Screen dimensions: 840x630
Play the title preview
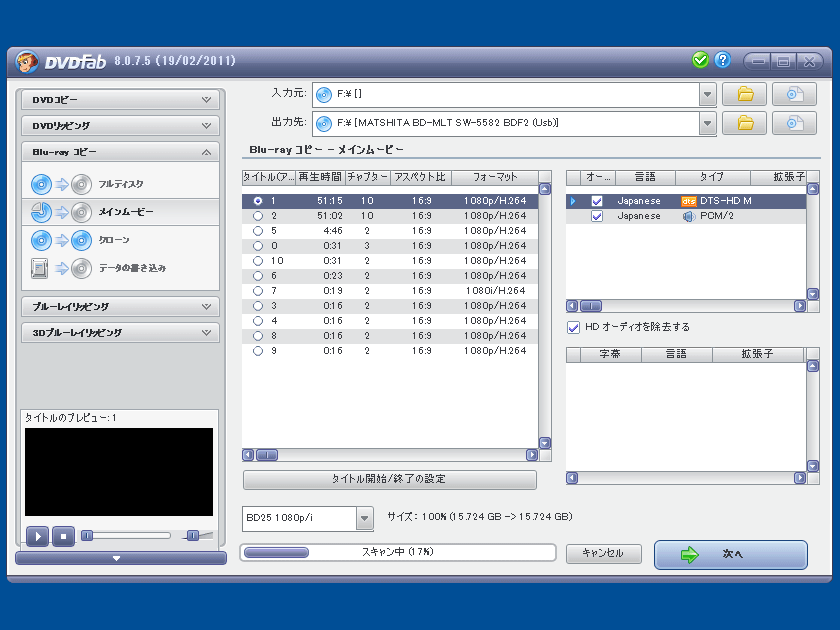tap(38, 536)
